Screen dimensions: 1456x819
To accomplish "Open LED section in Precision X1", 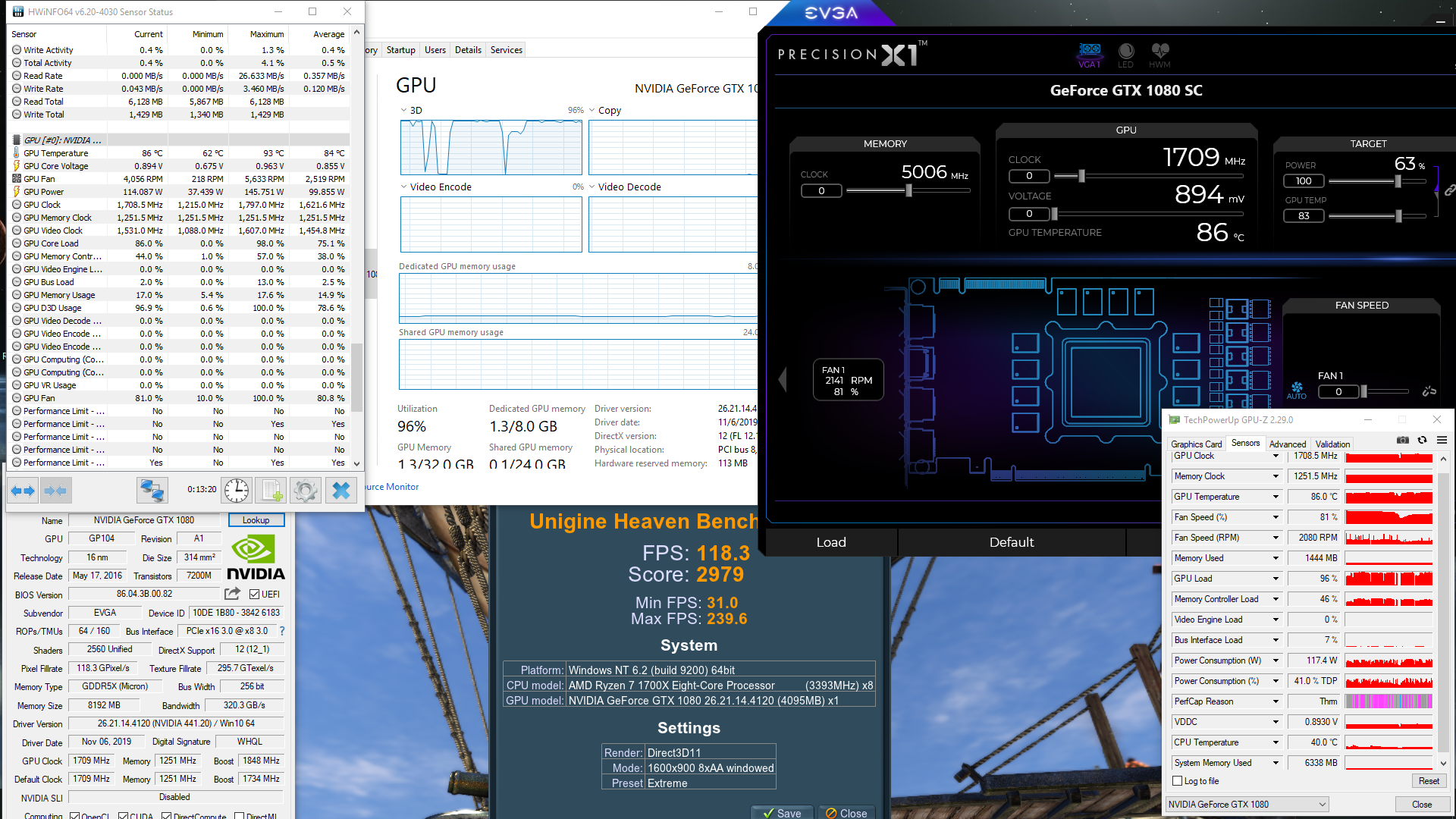I will pos(1126,55).
